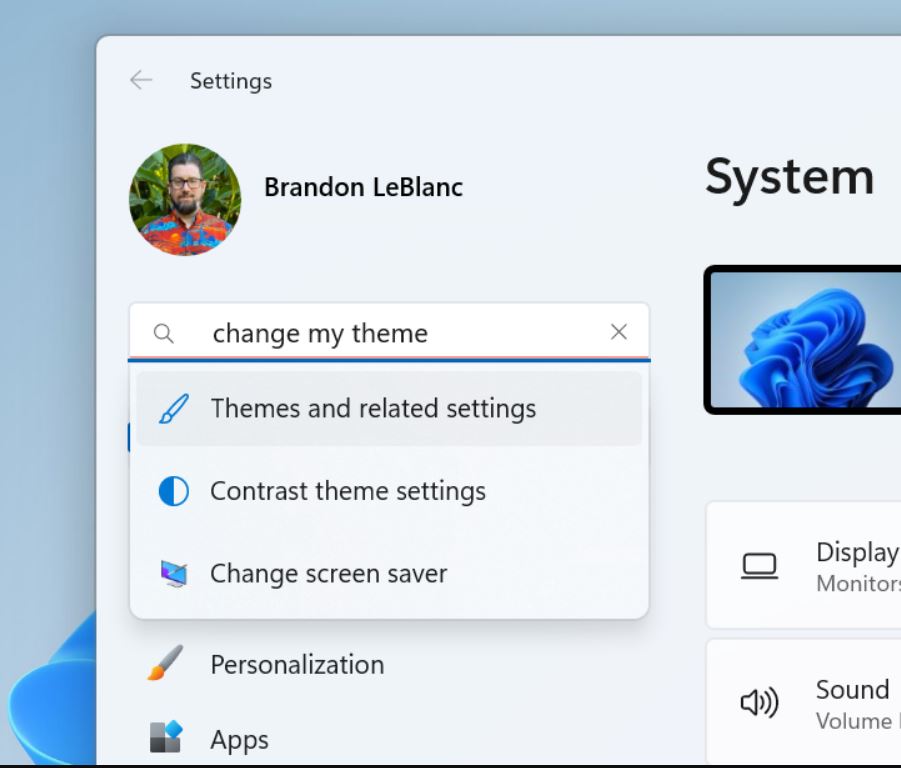Go to the Personalization section label

click(x=297, y=665)
